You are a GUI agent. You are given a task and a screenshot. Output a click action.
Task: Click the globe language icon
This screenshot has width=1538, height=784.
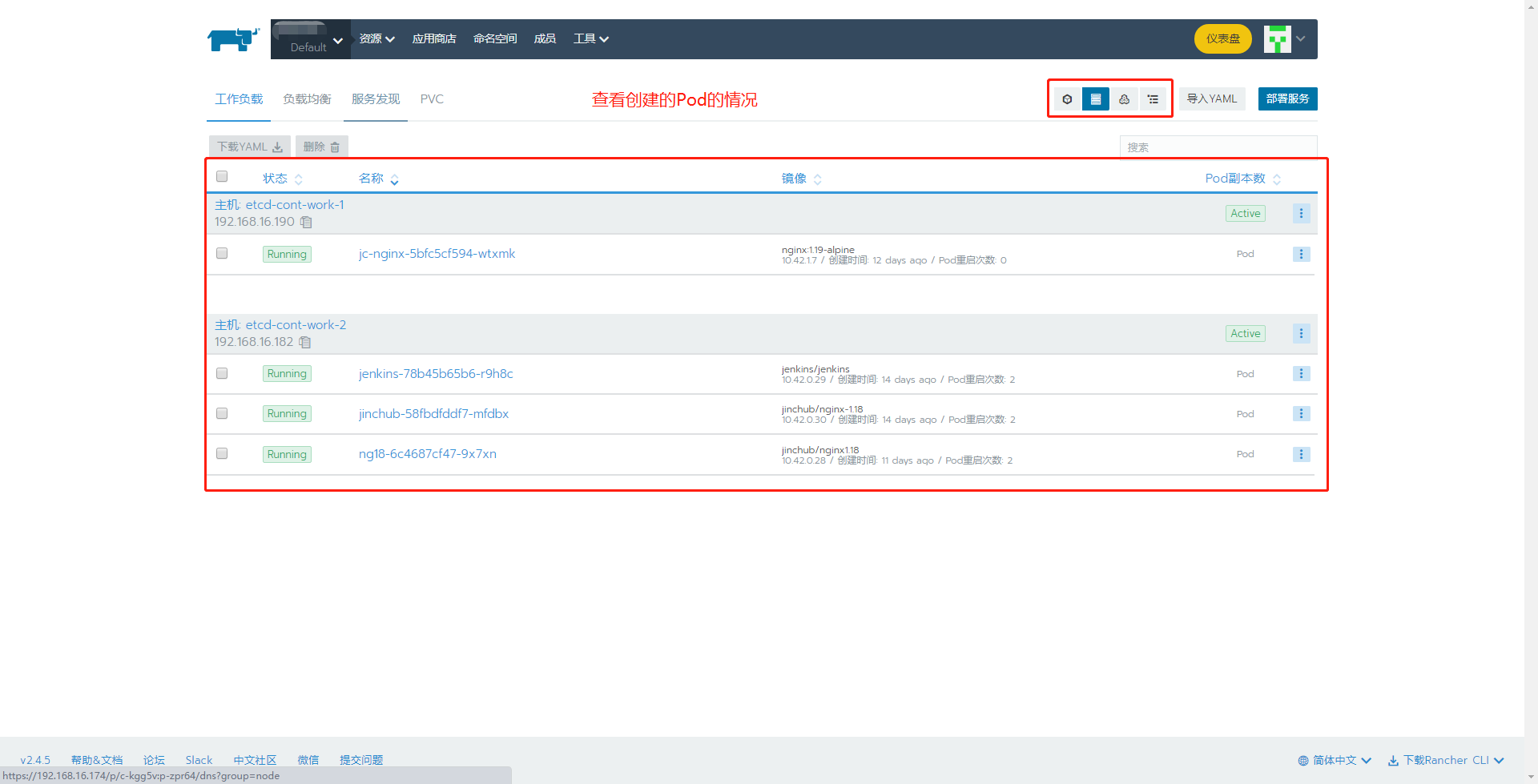pos(1303,761)
